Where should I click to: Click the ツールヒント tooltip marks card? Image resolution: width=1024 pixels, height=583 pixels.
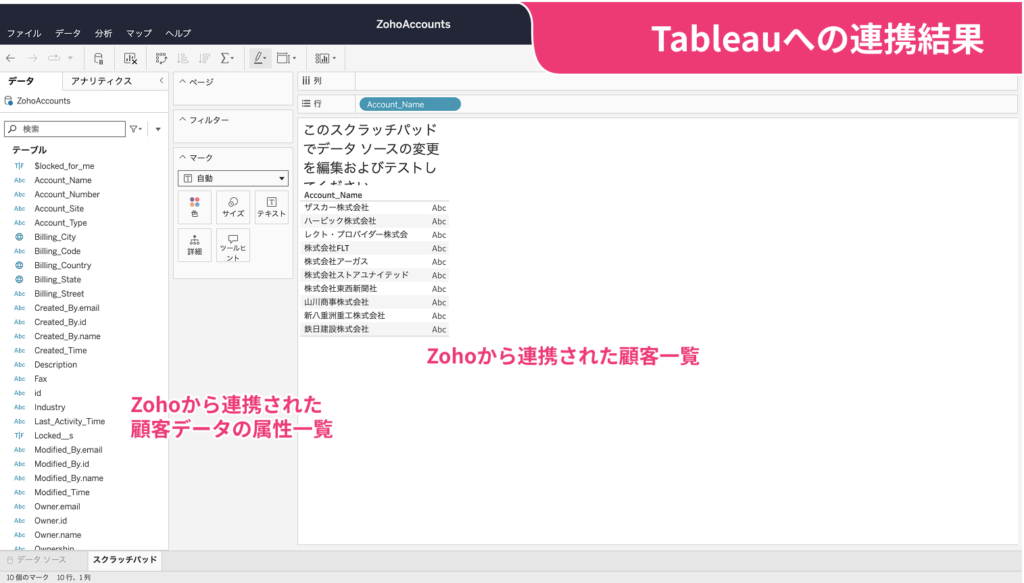click(x=232, y=245)
